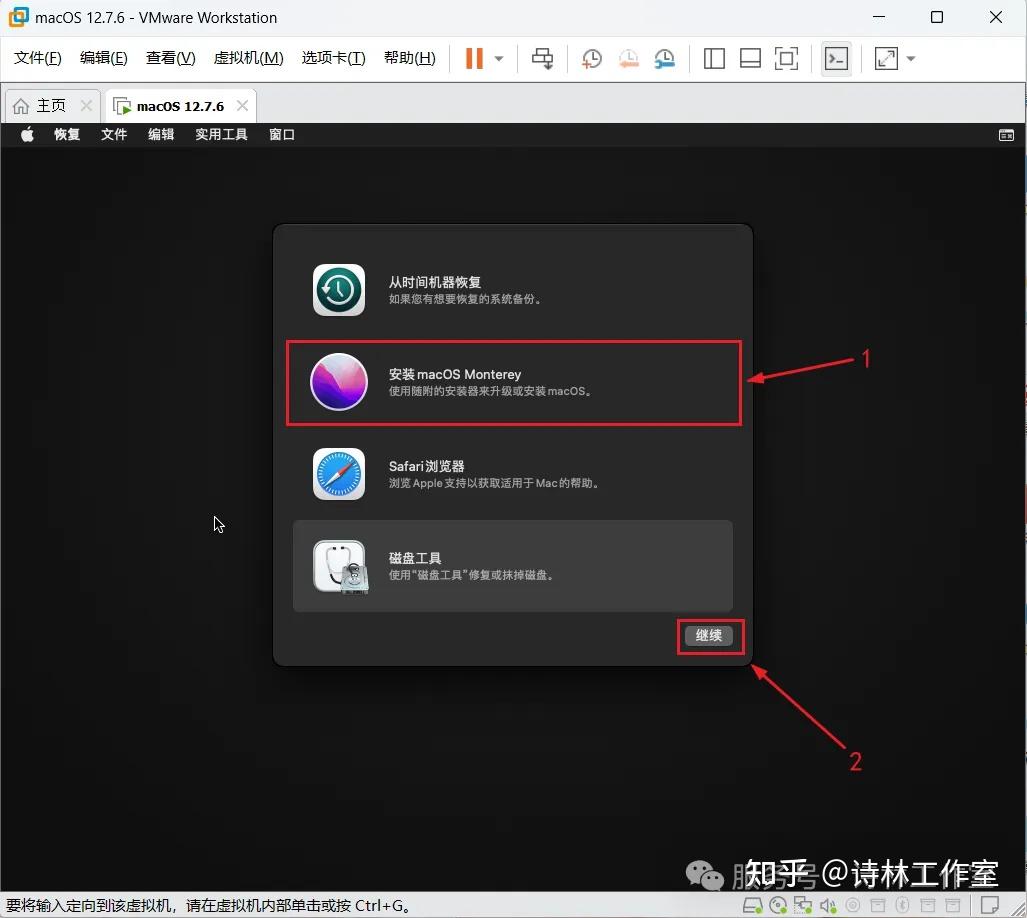Open the console view terminal icon
The width and height of the screenshot is (1027, 918).
click(x=836, y=58)
